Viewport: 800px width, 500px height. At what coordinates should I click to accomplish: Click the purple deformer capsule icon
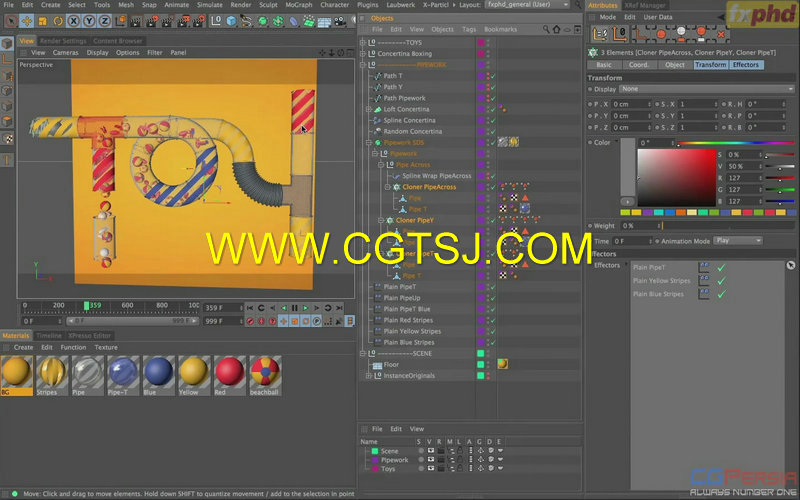tap(294, 21)
